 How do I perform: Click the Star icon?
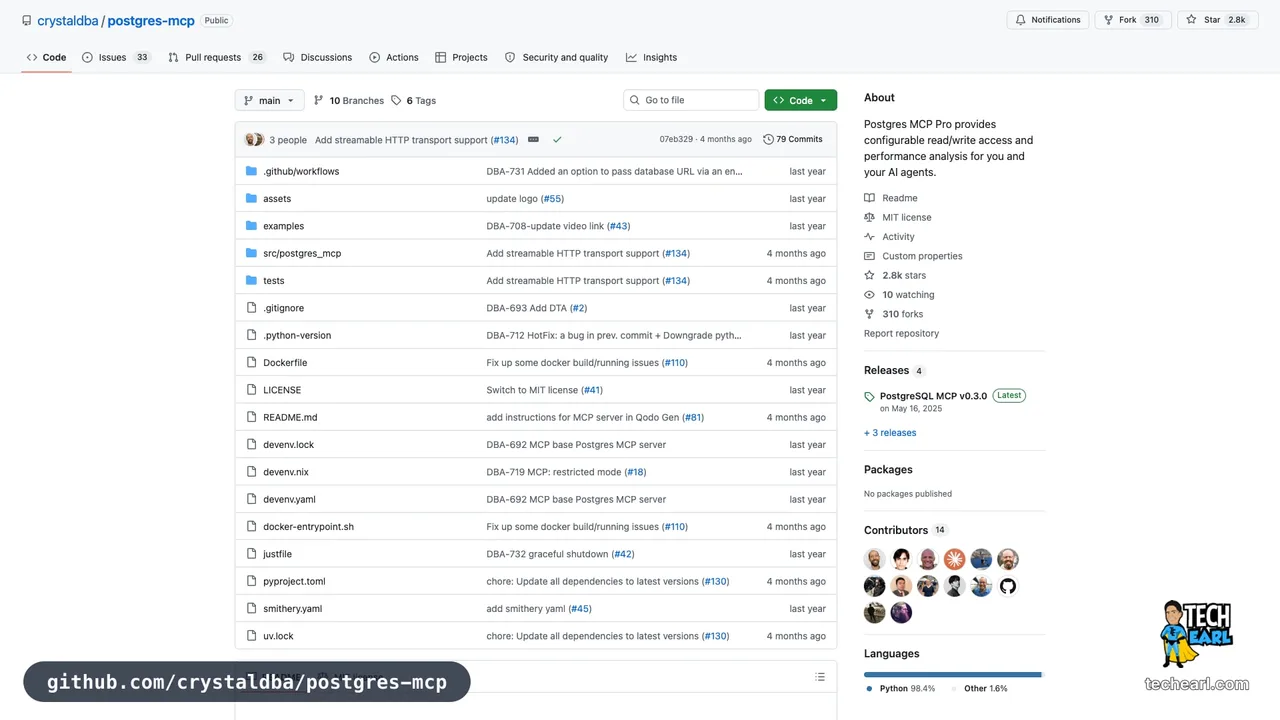coord(1192,20)
